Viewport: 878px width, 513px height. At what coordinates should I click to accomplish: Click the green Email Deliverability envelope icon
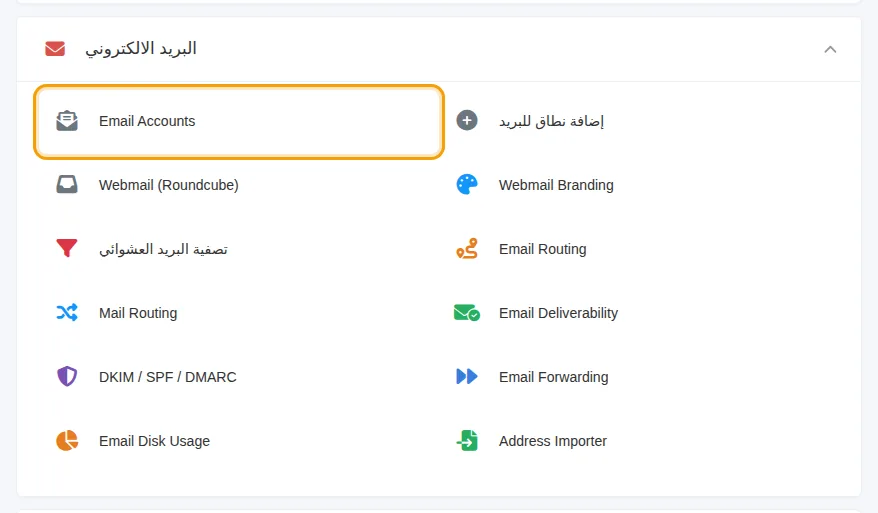tap(466, 313)
